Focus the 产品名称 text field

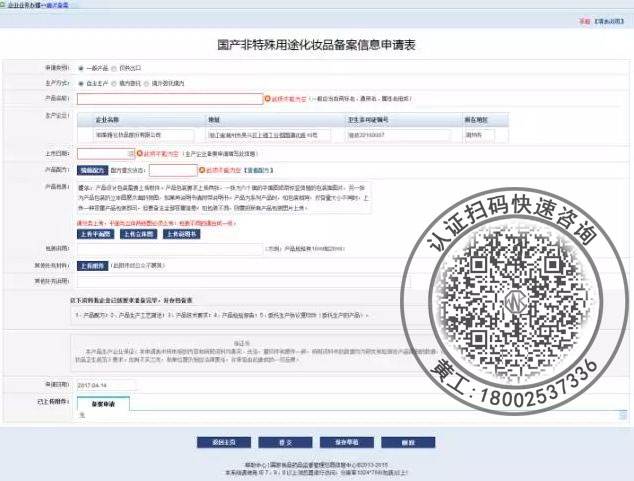click(170, 99)
